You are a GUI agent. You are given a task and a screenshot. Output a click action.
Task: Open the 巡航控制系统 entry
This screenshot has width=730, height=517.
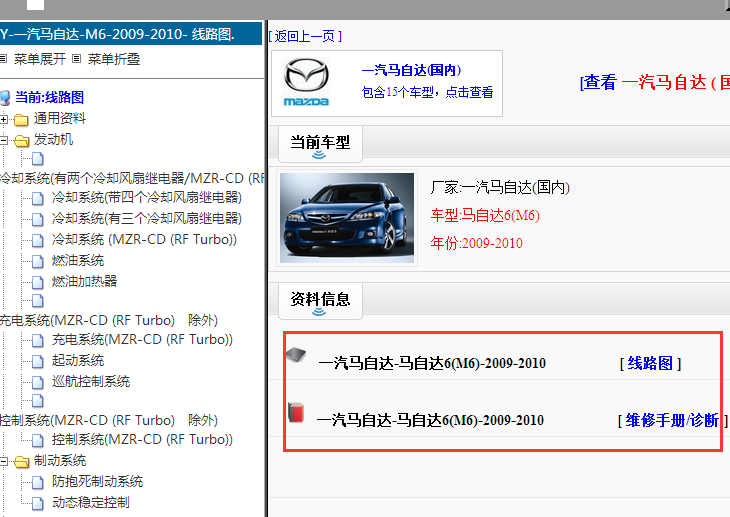(91, 381)
